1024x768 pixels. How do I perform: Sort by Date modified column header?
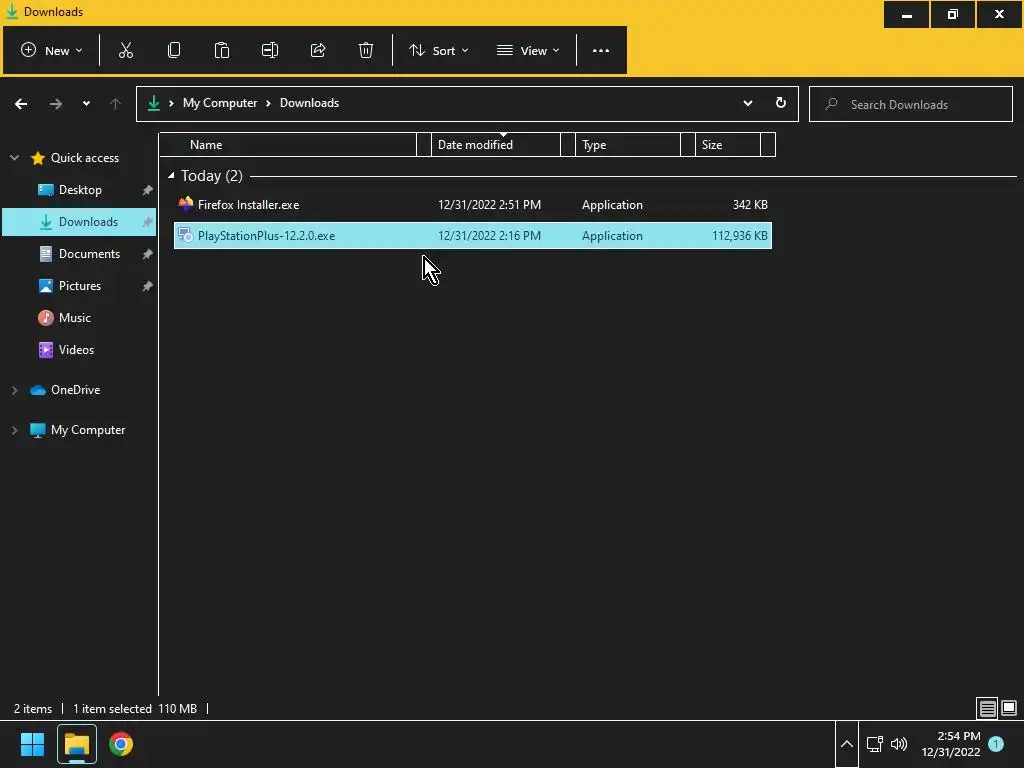(496, 145)
